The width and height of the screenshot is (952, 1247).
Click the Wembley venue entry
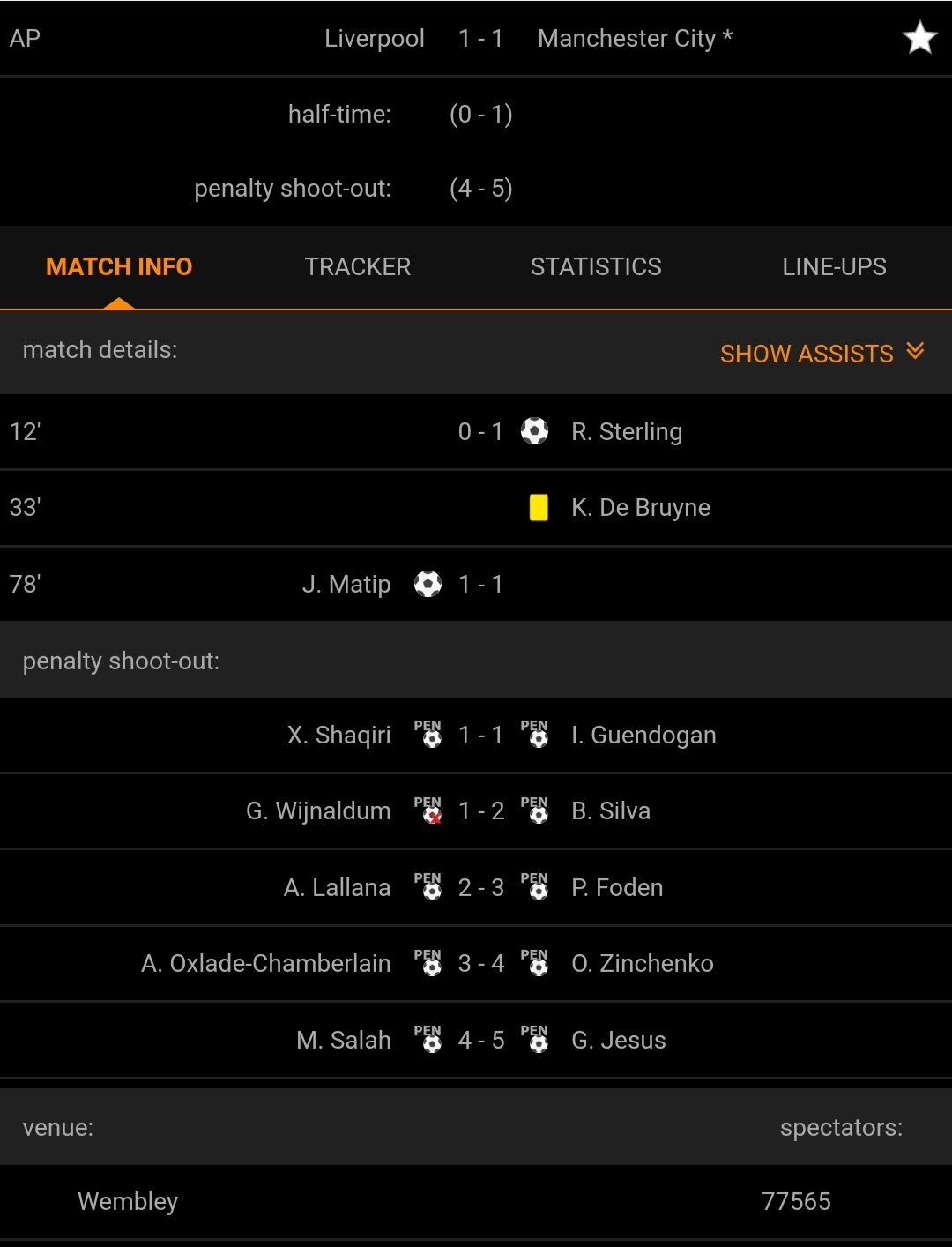click(128, 1201)
